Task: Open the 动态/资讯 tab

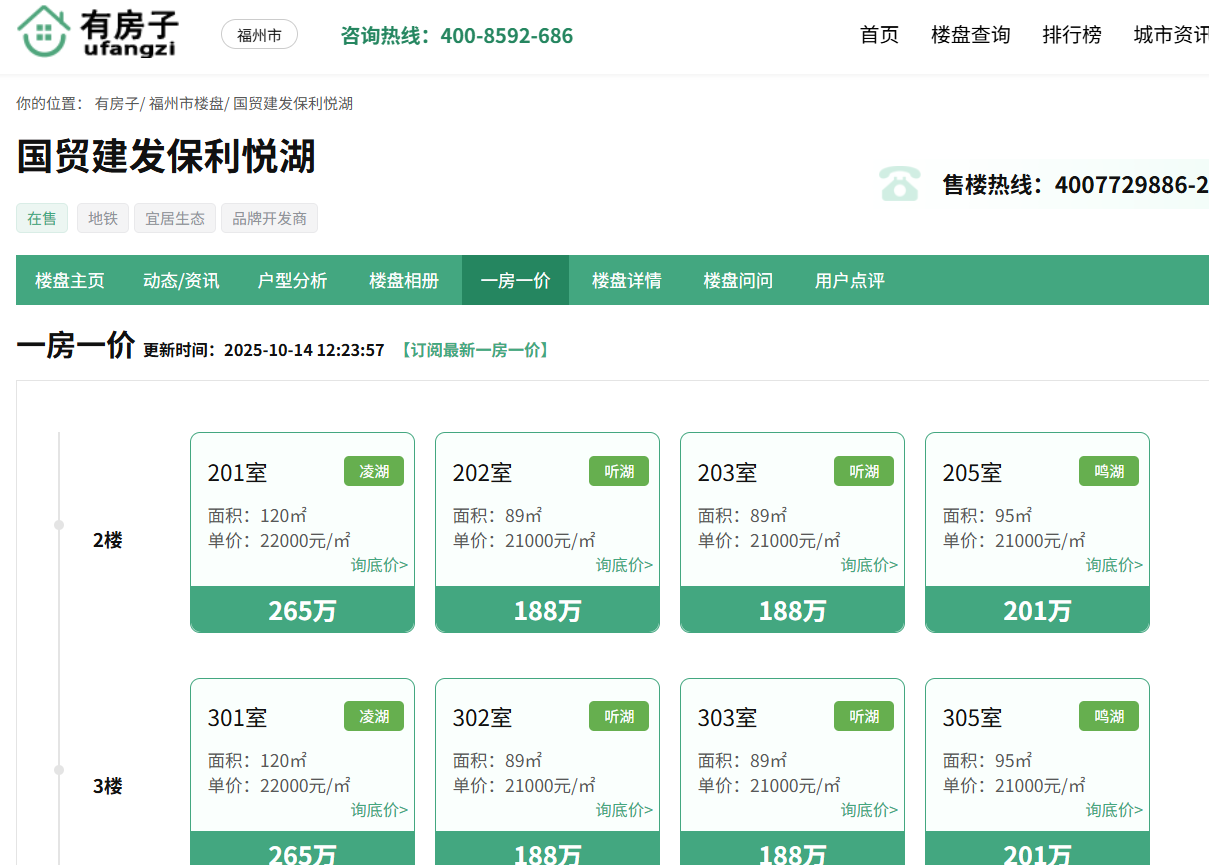Action: tap(181, 281)
